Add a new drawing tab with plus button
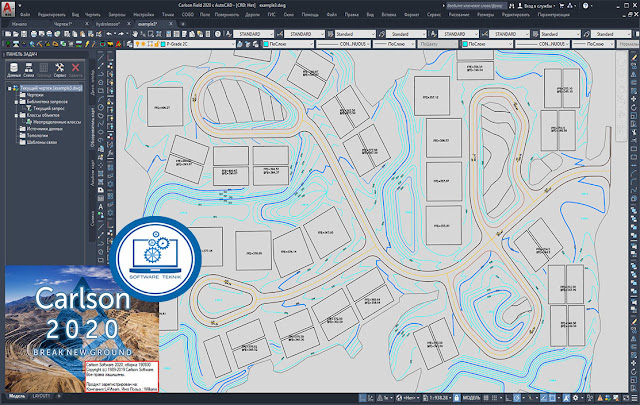This screenshot has height=405, width=640. (182, 24)
